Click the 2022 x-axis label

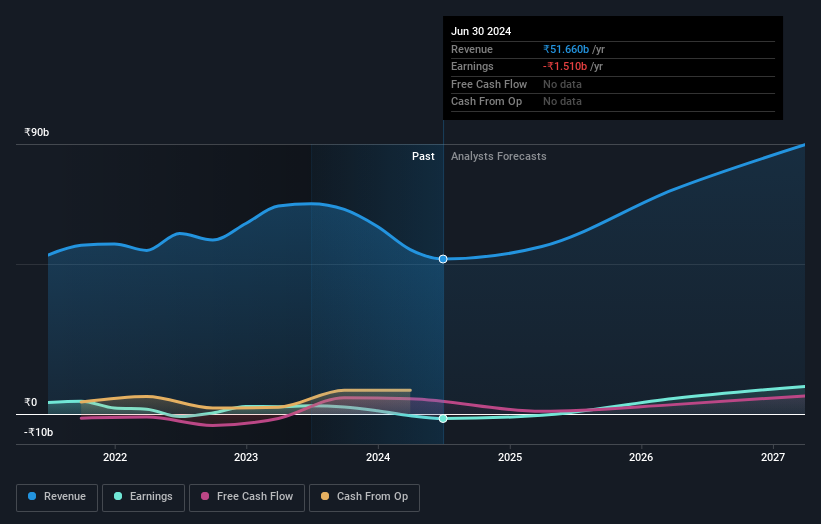(115, 457)
